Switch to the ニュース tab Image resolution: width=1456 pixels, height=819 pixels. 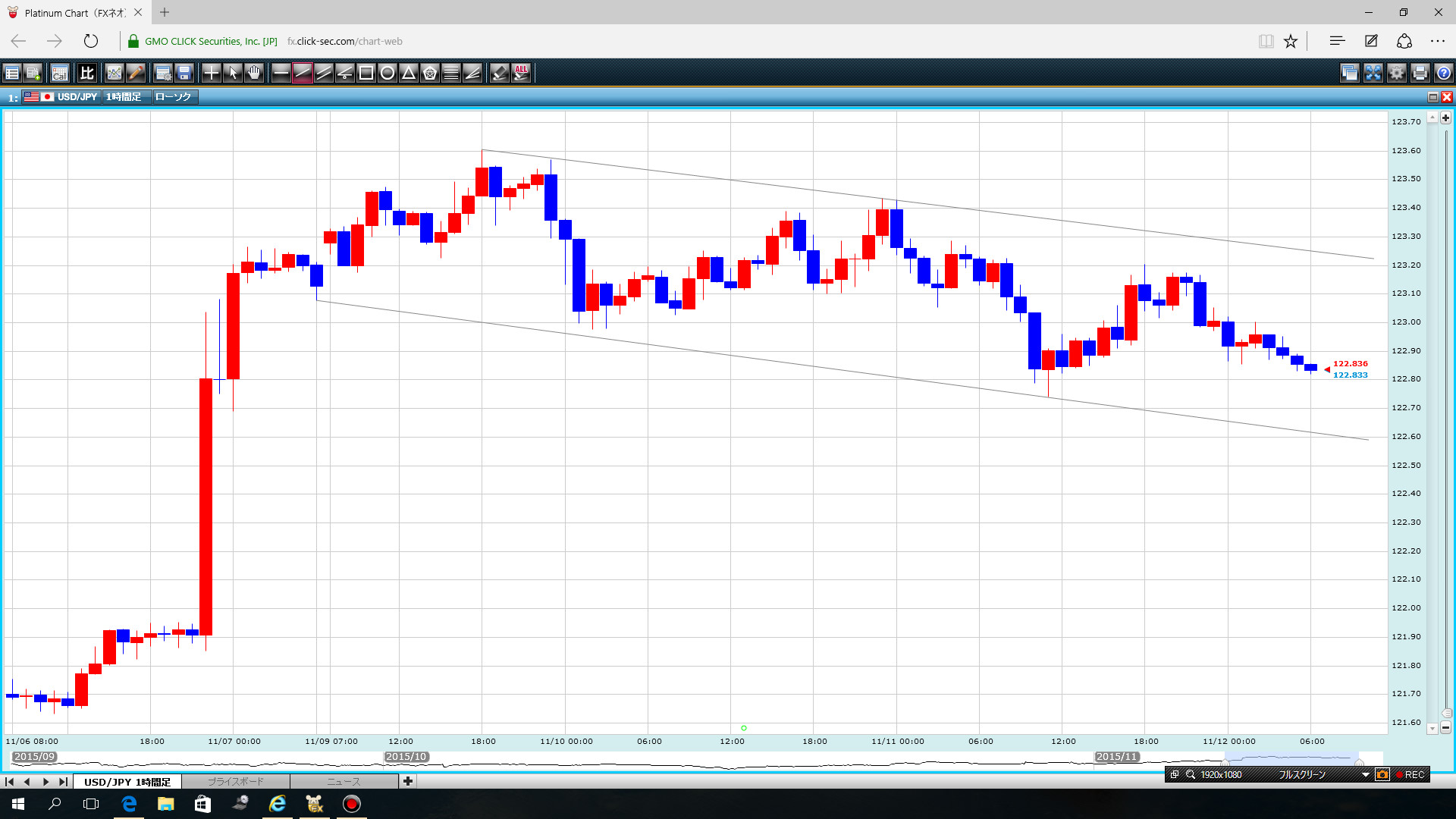pos(344,782)
